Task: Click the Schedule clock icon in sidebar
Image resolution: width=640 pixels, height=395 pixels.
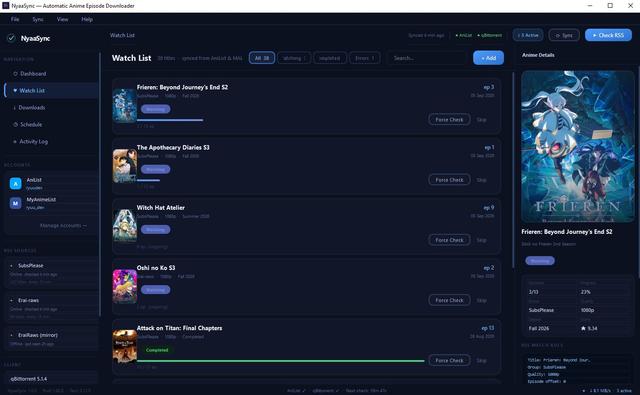Action: tap(16, 124)
